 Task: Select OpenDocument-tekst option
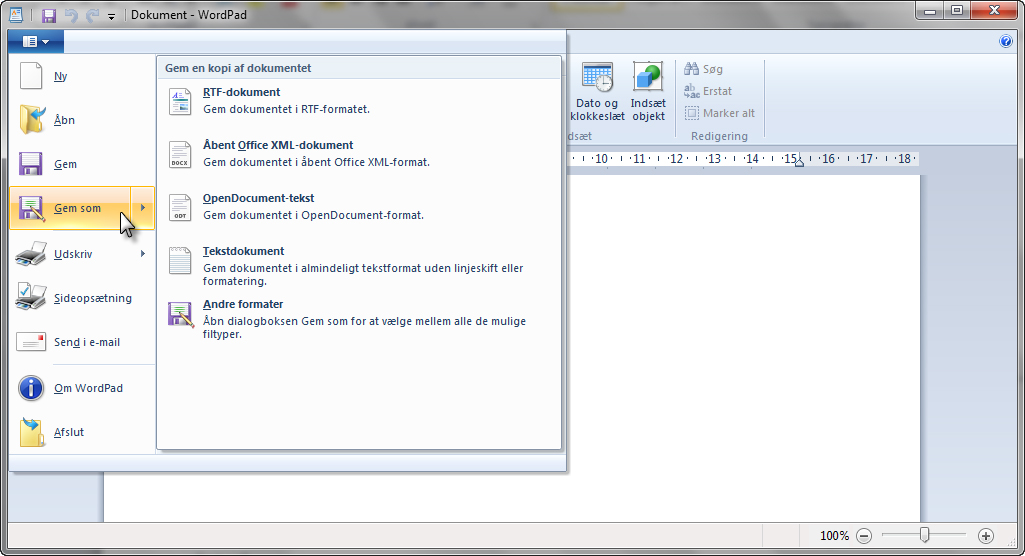[x=359, y=206]
